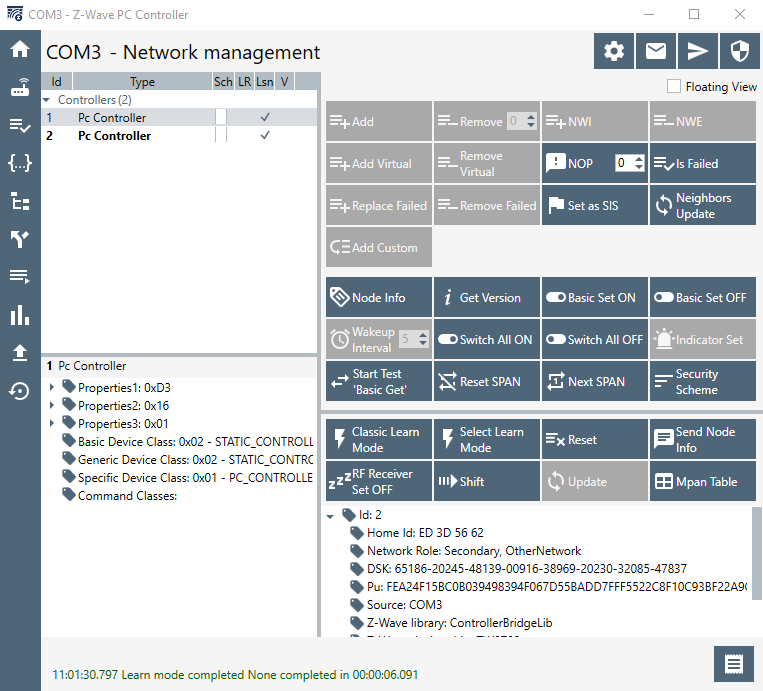Screen dimensions: 763x691
Task: Click the Is Failed button
Action: click(703, 163)
